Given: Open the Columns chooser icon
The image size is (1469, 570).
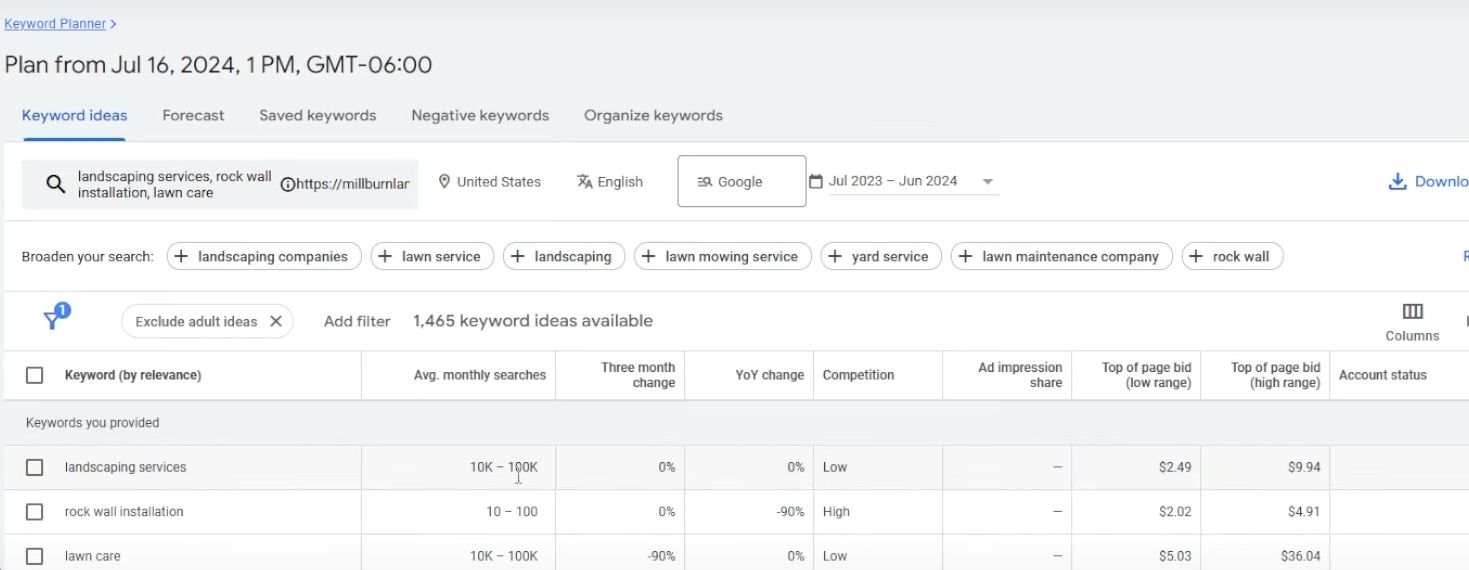Looking at the screenshot, I should tap(1412, 312).
